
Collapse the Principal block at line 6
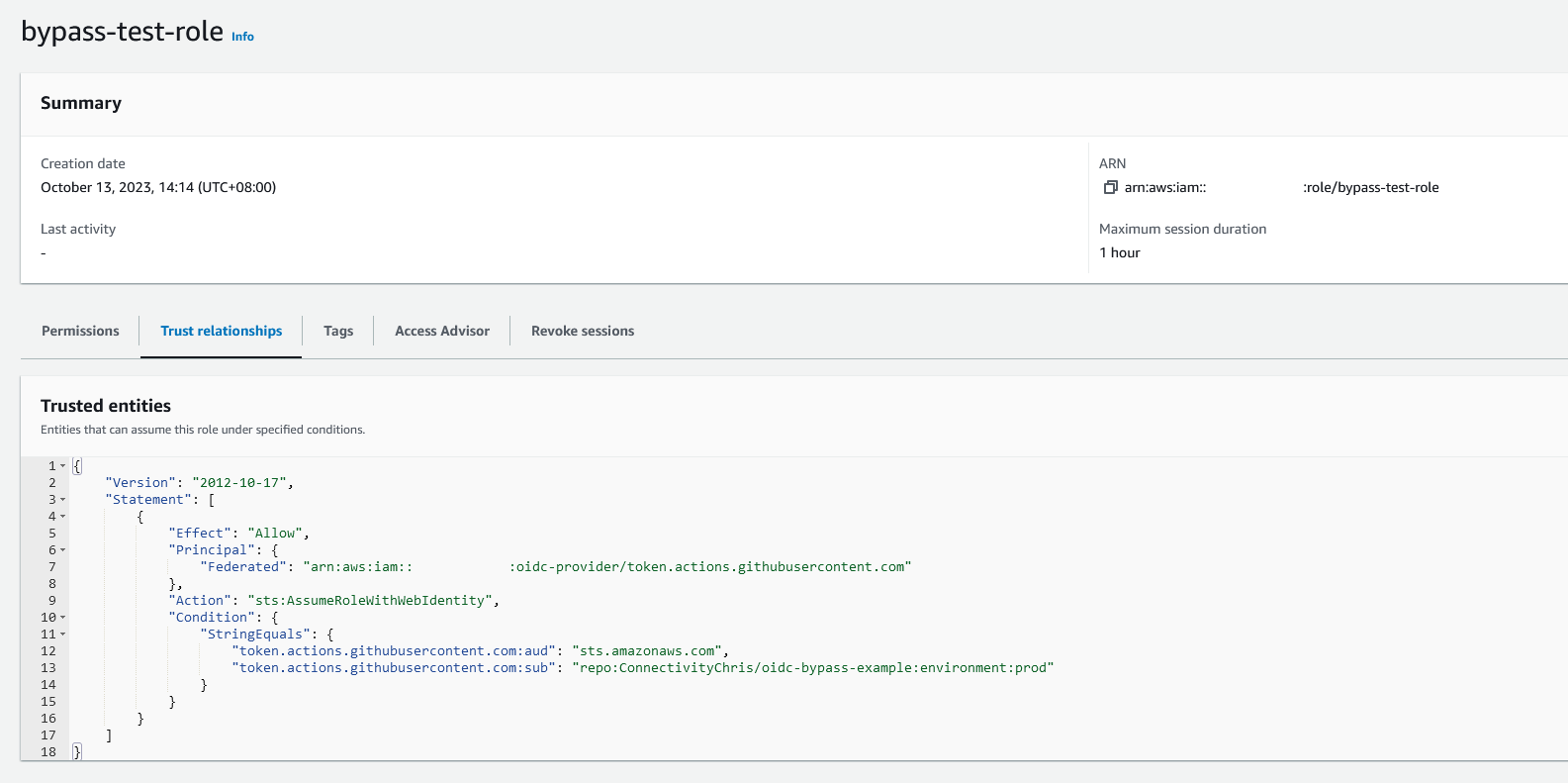click(x=63, y=549)
